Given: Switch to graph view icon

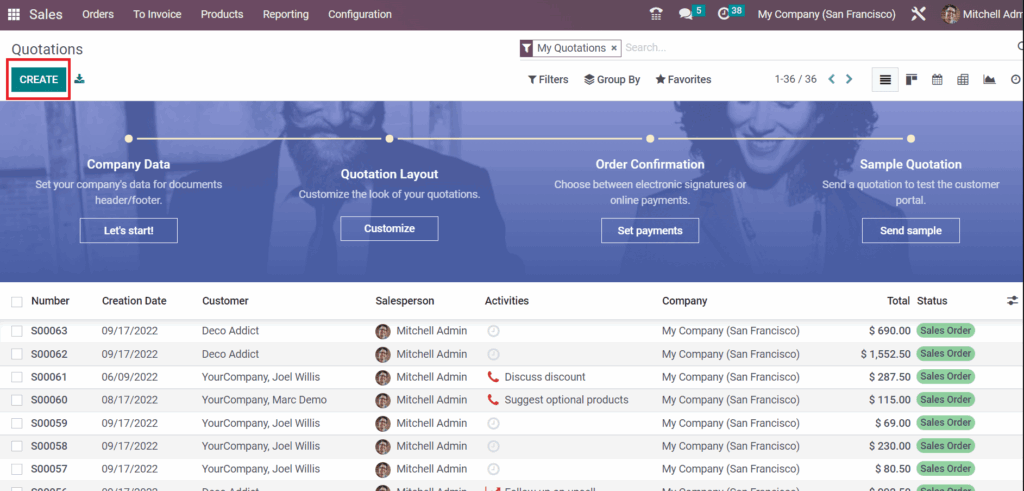Looking at the screenshot, I should click(989, 80).
